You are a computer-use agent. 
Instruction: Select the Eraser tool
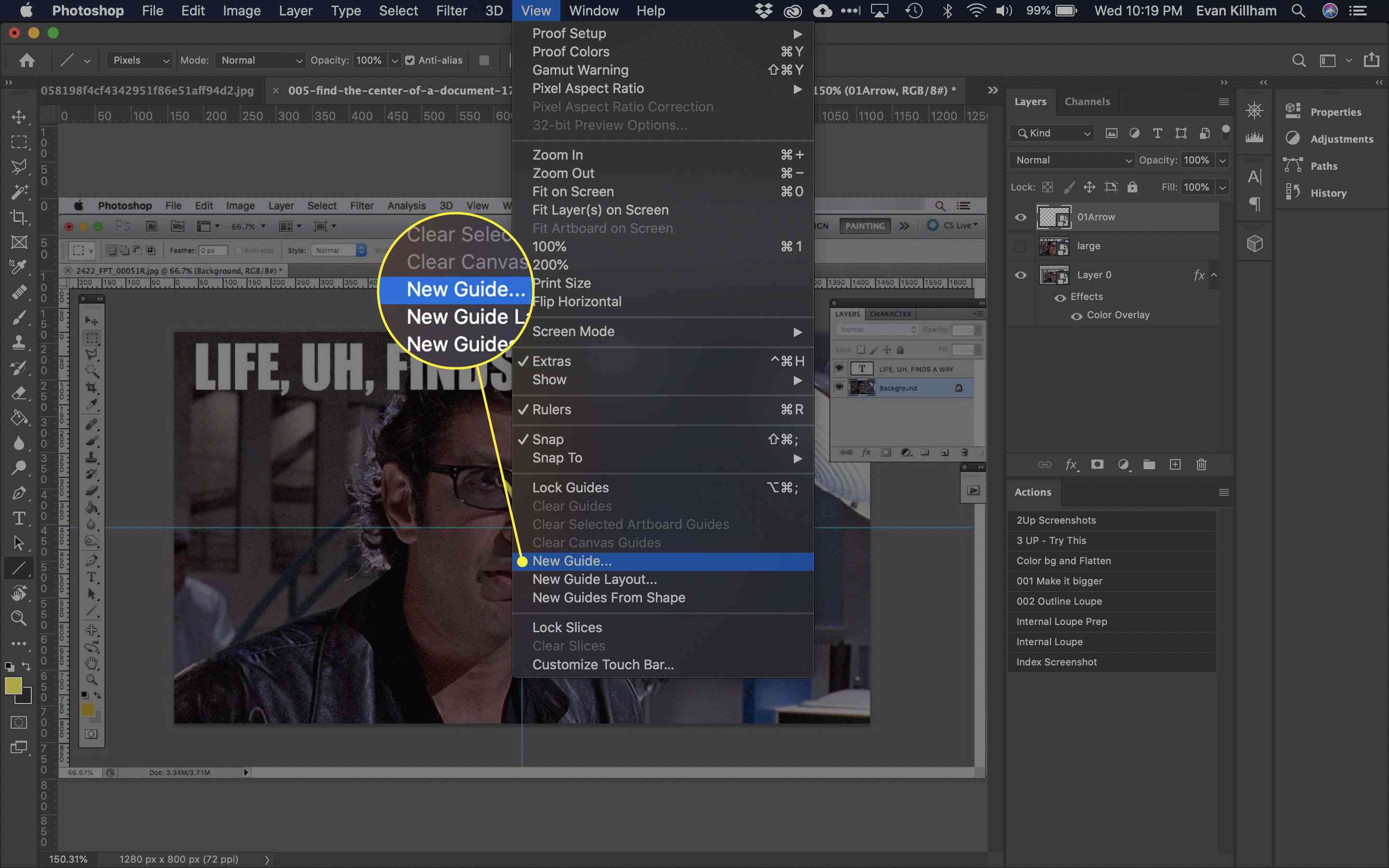click(19, 392)
